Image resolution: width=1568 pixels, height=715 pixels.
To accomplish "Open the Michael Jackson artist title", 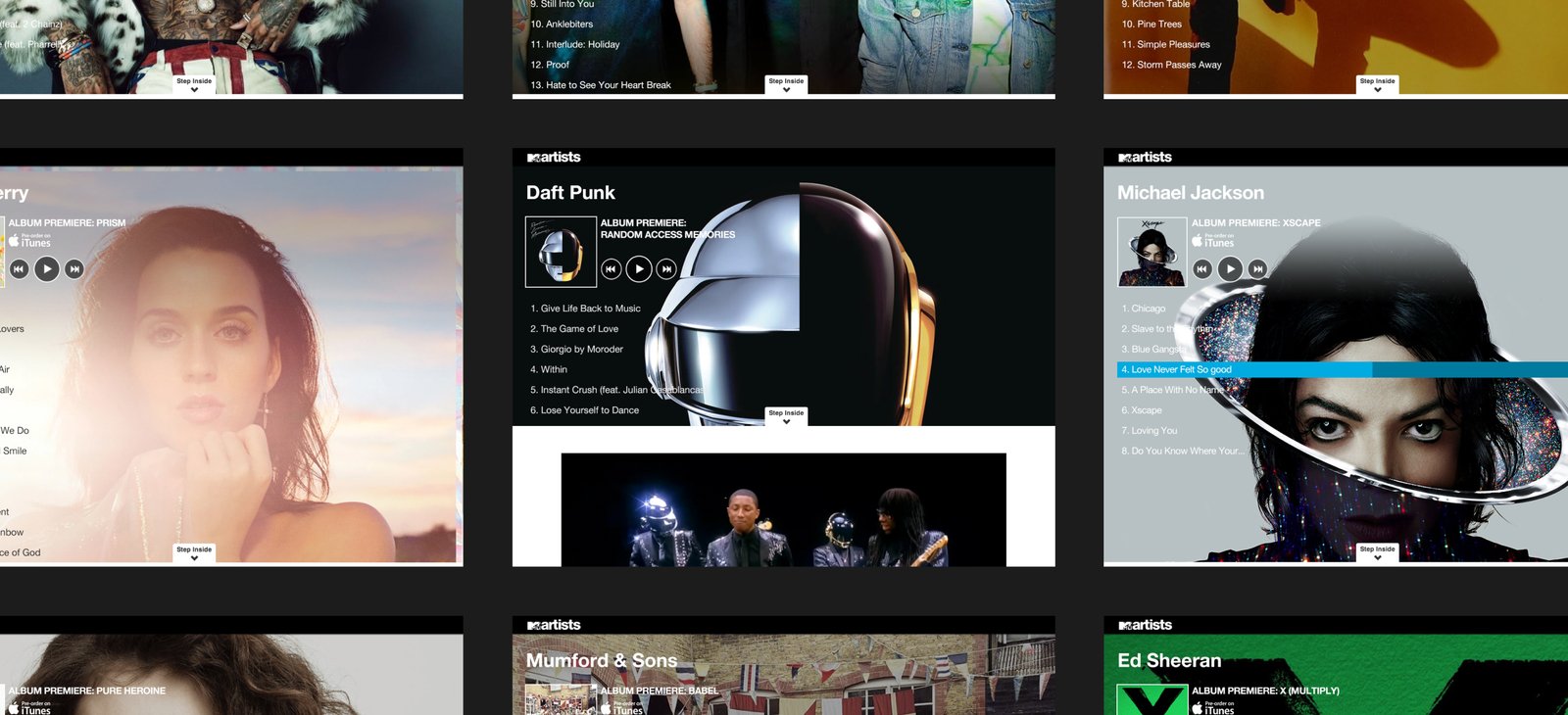I will pyautogui.click(x=1191, y=193).
